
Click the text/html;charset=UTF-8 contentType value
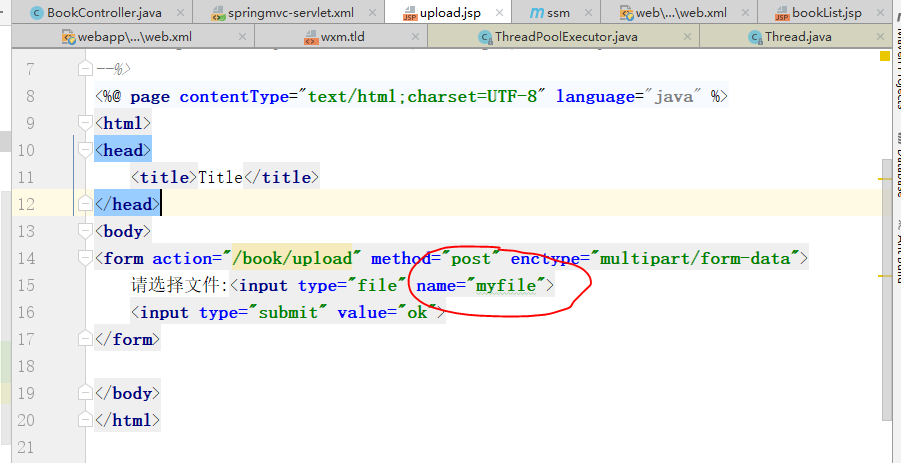pos(422,97)
